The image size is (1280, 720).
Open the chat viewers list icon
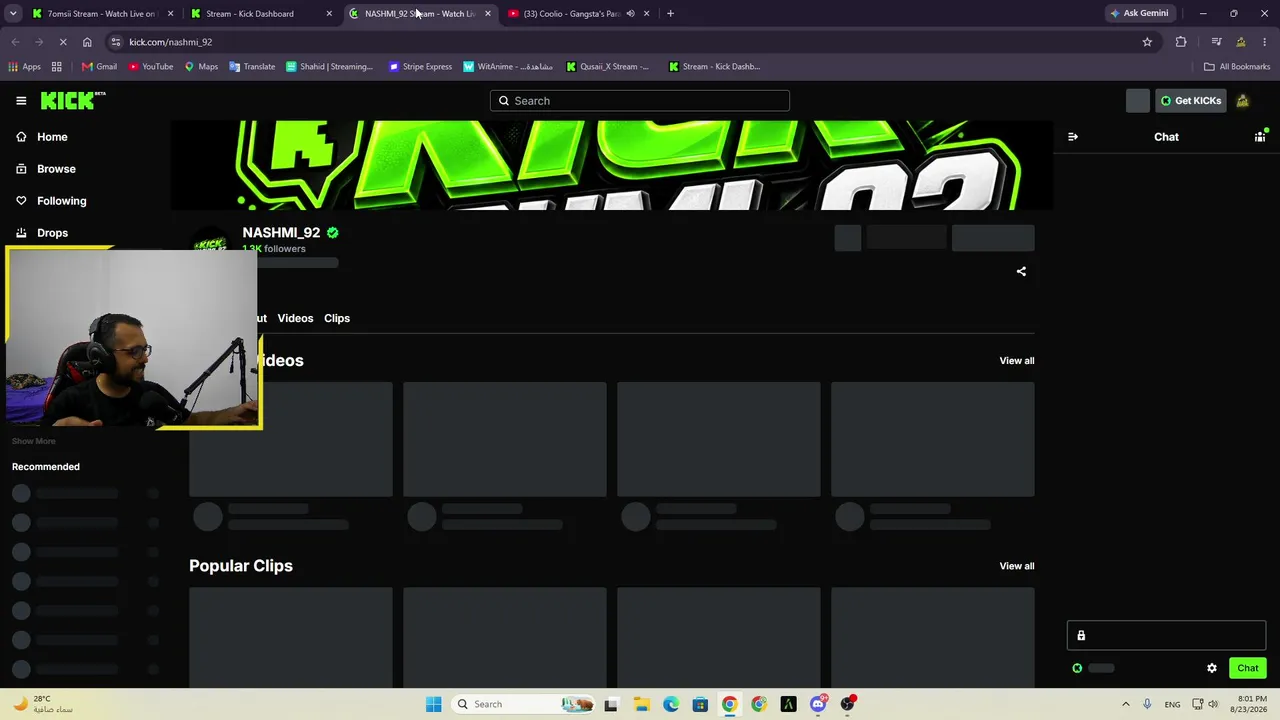1260,137
